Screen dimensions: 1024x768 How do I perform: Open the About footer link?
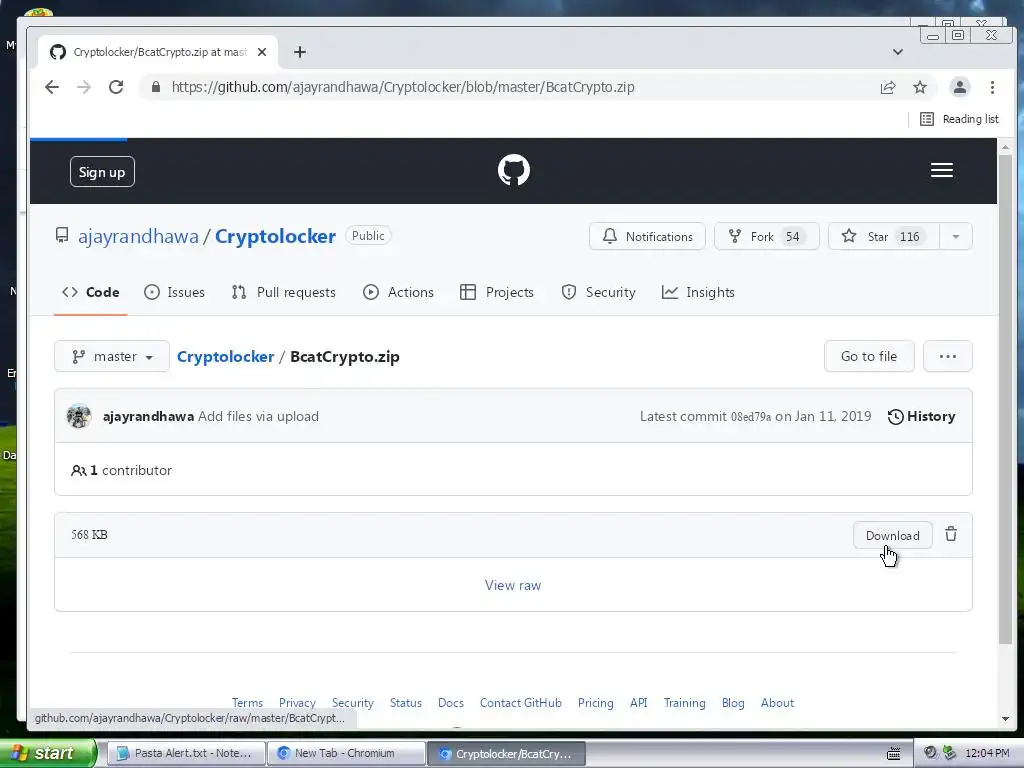[x=777, y=703]
